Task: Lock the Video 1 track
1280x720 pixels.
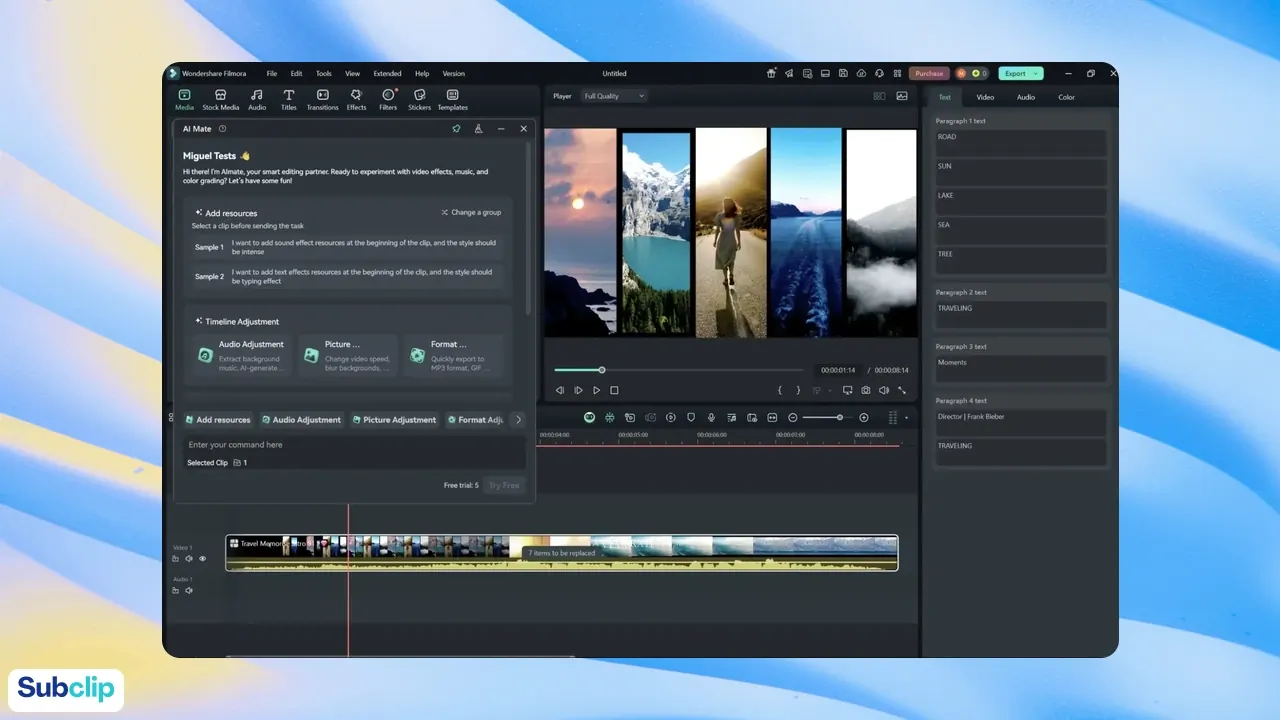Action: pyautogui.click(x=176, y=559)
